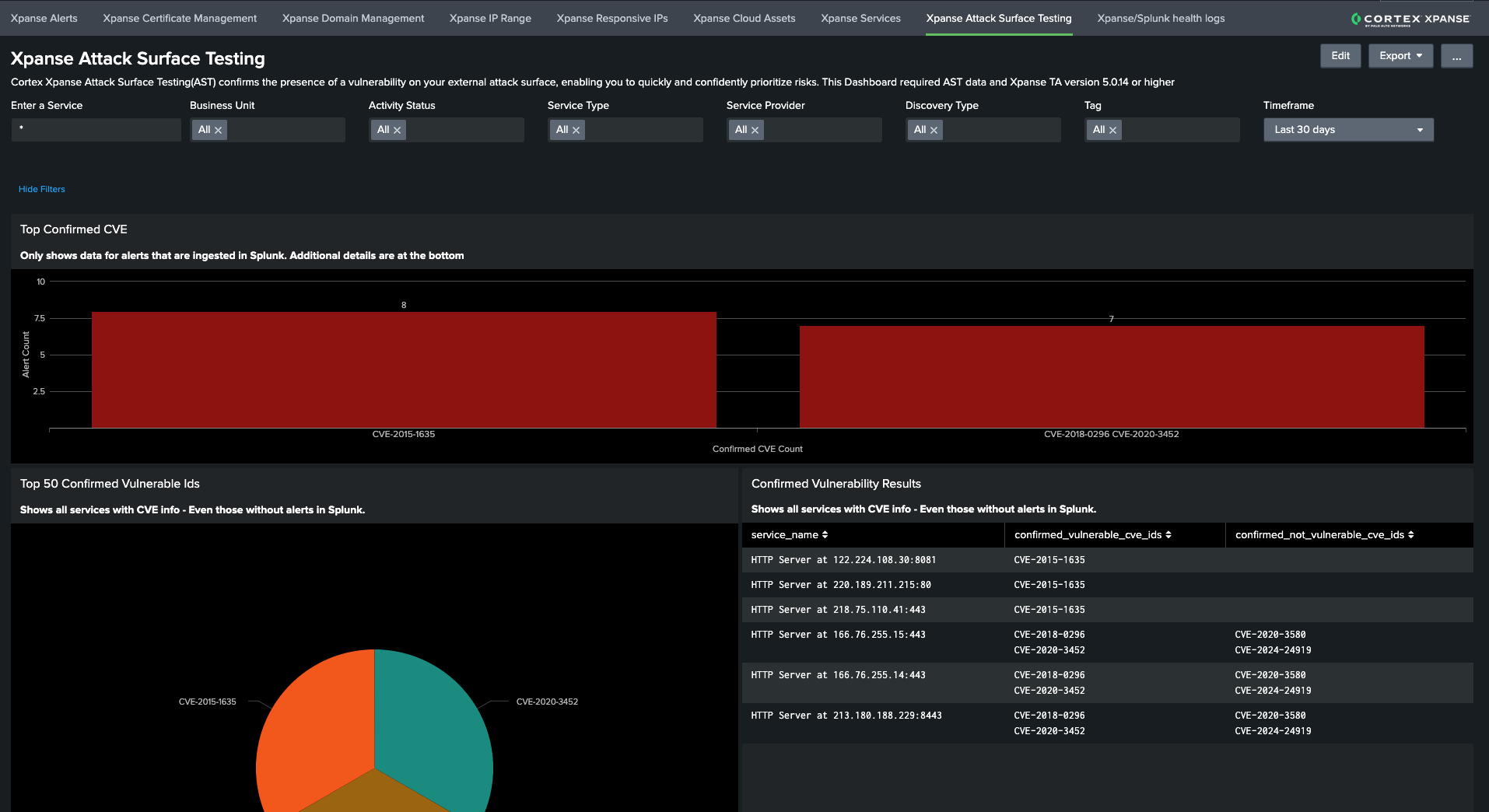Remove the All token in Service Provider

(755, 131)
